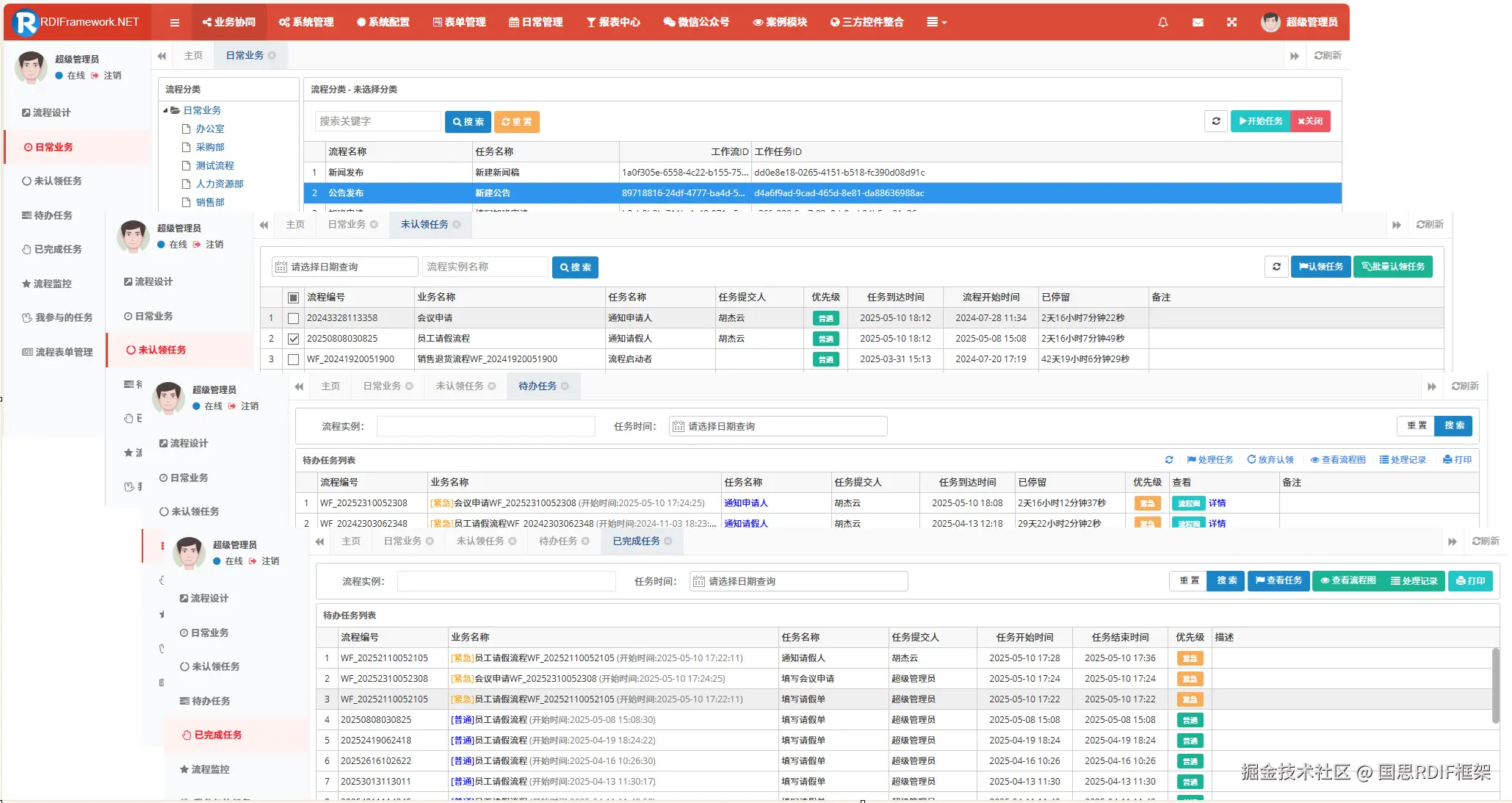1512x803 pixels.
Task: Click the 搜索关键字 search input field
Action: pyautogui.click(x=377, y=121)
